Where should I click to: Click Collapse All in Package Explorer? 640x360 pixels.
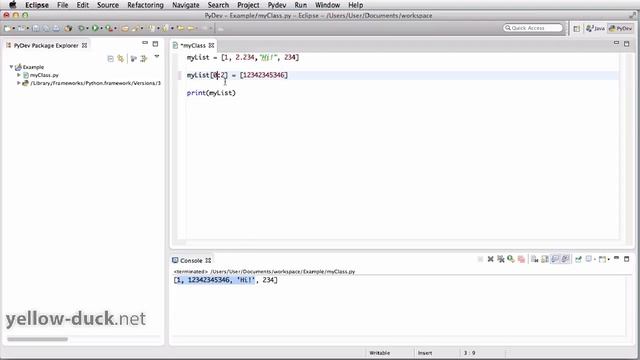click(x=110, y=59)
